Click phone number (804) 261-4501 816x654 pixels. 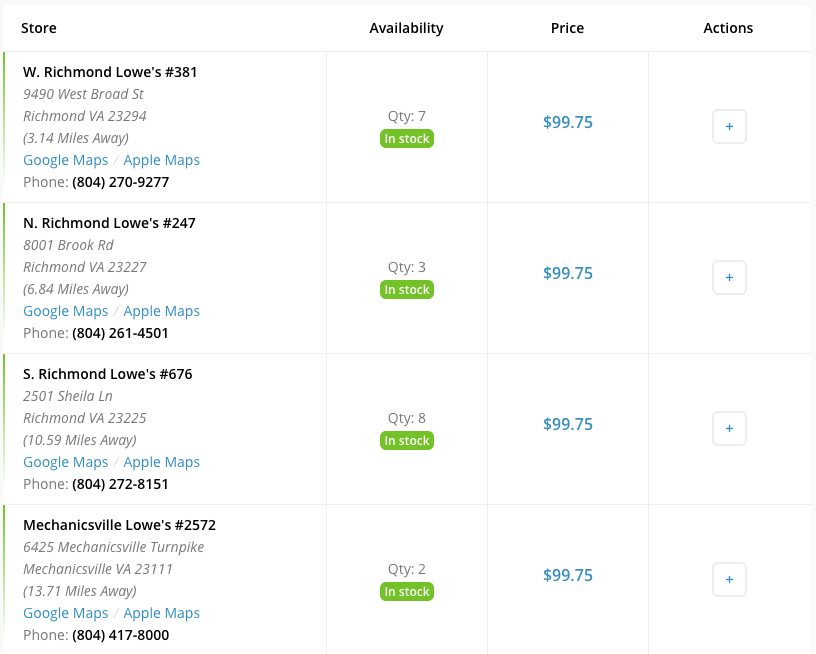click(x=120, y=333)
